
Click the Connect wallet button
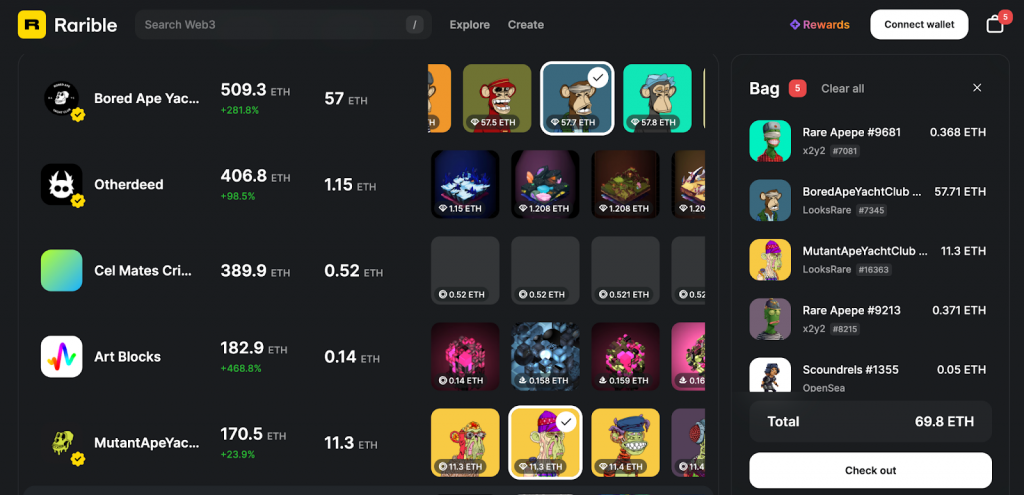click(x=919, y=25)
